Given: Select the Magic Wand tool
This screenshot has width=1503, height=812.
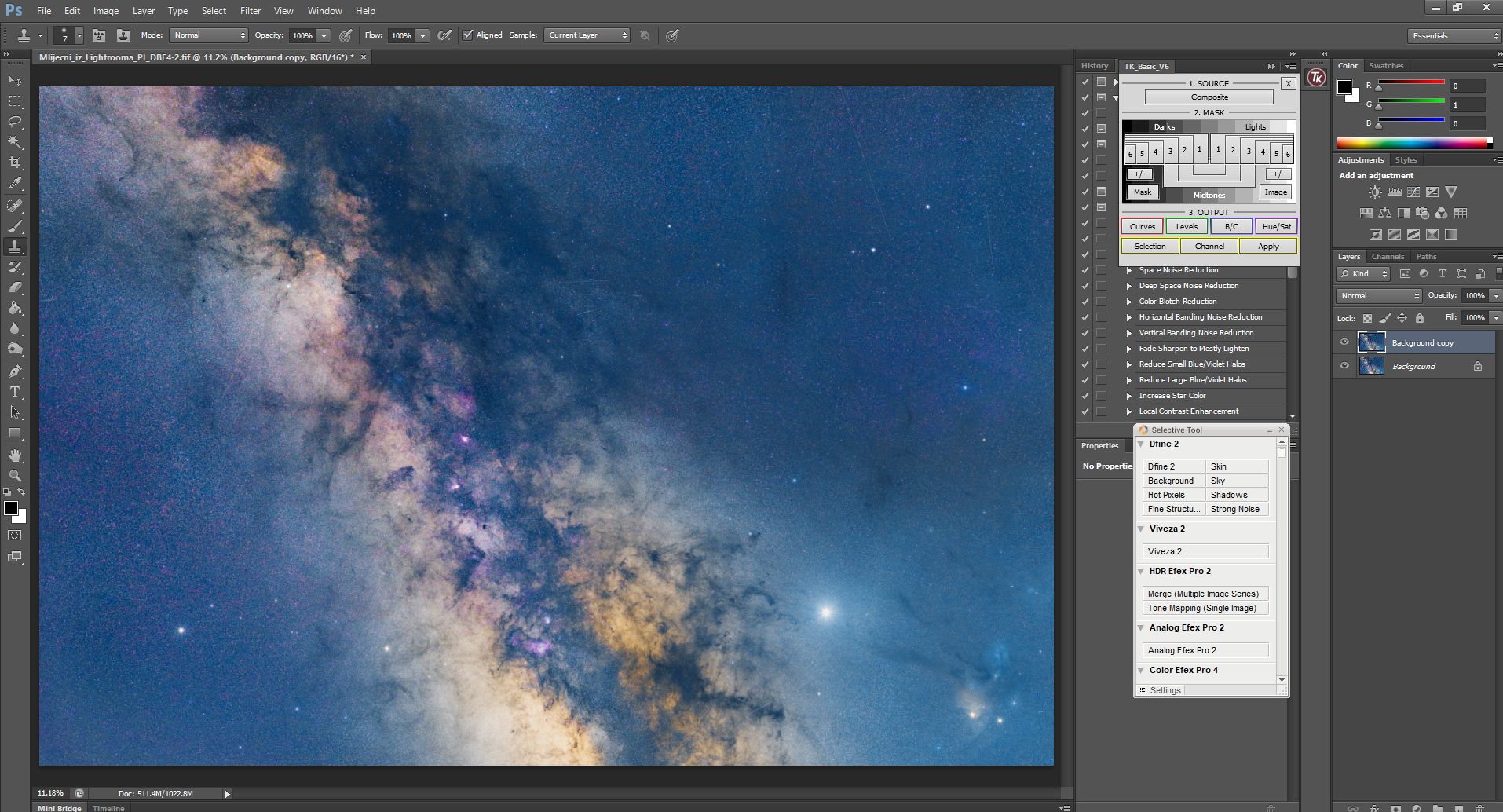Looking at the screenshot, I should coord(15,142).
